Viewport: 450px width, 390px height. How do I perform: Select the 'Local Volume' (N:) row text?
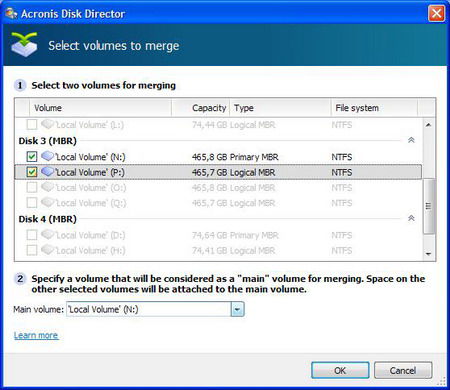90,157
